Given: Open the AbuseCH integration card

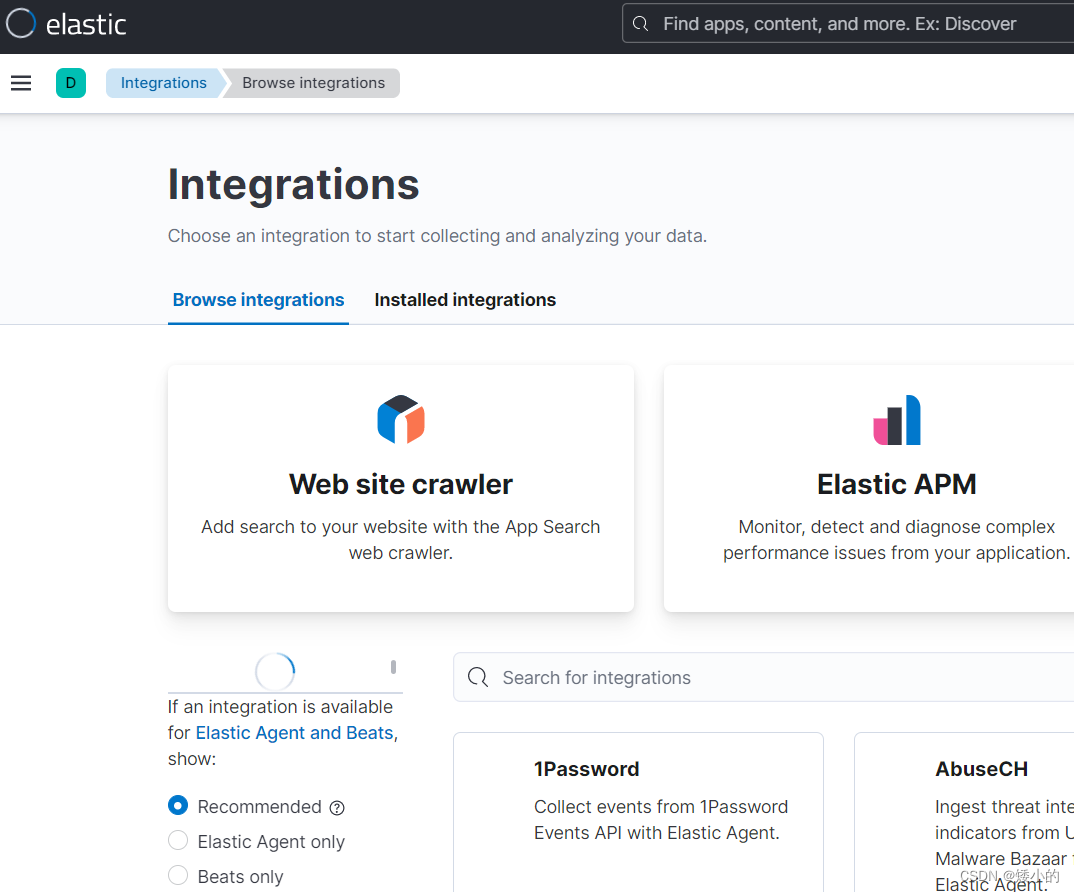Looking at the screenshot, I should [964, 813].
